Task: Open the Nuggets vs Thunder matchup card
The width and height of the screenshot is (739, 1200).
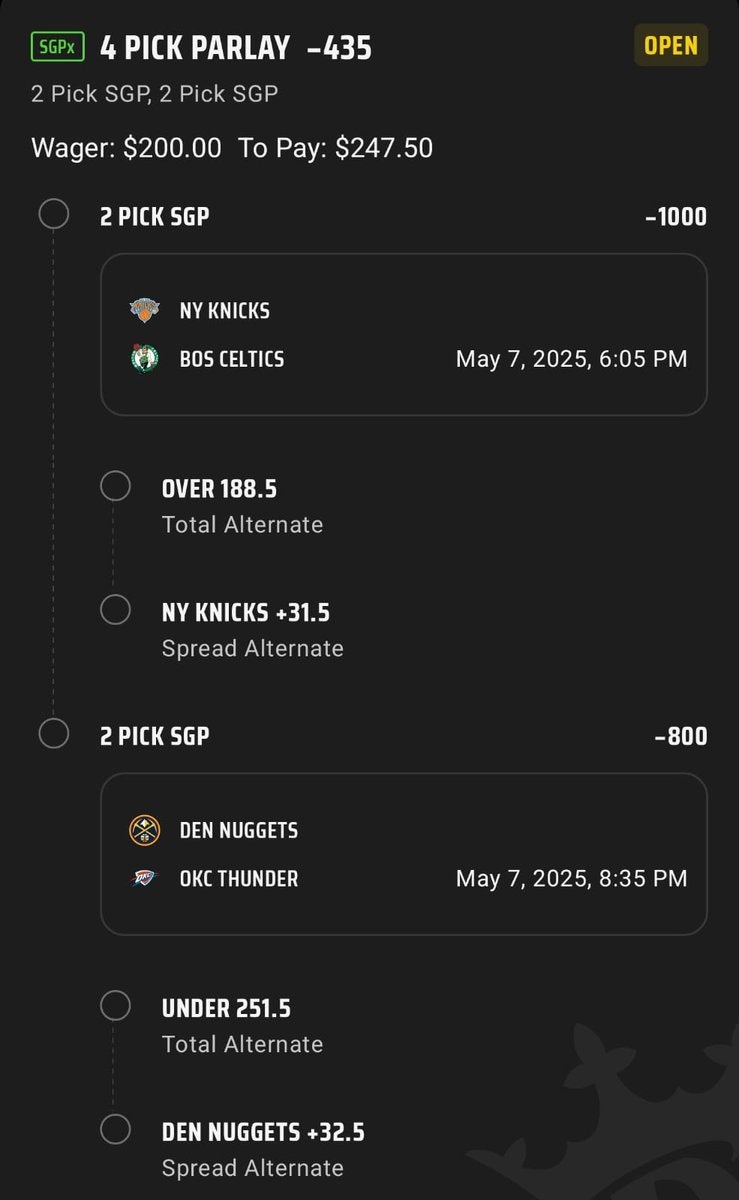Action: pyautogui.click(x=403, y=854)
